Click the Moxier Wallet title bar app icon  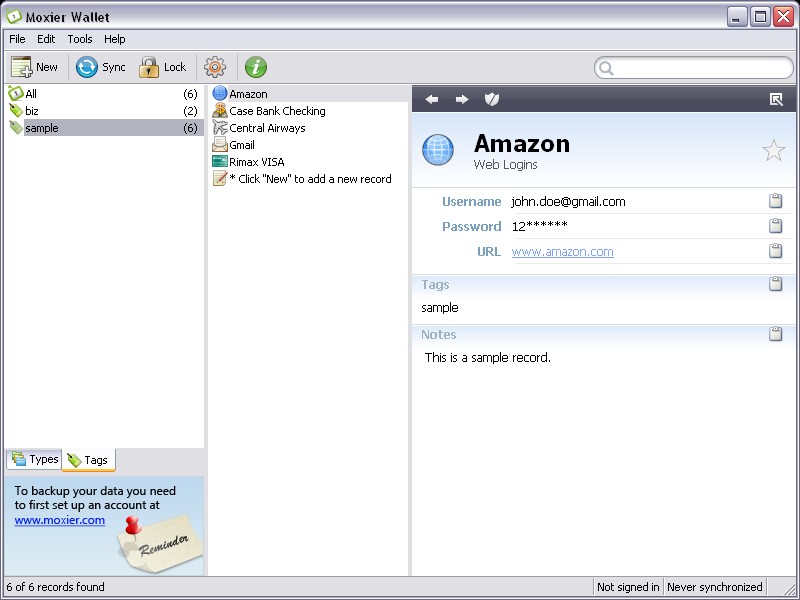click(14, 16)
